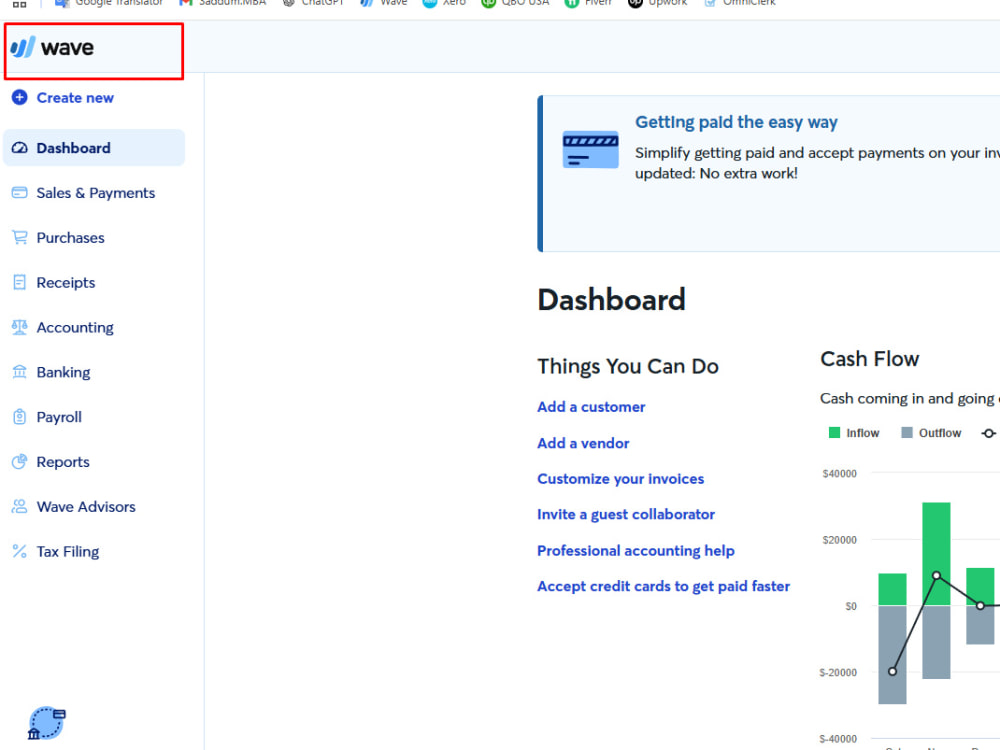1000x750 pixels.
Task: Click the Getting paid the easy way heading
Action: click(736, 122)
